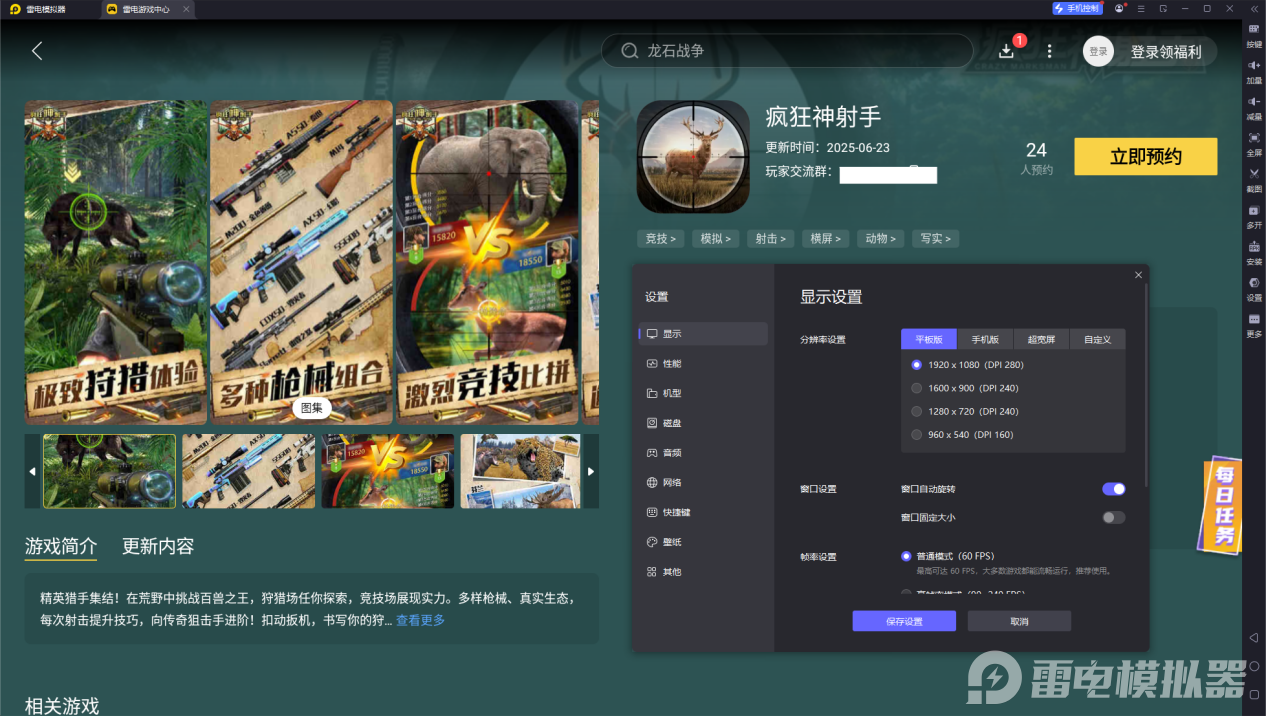Image resolution: width=1266 pixels, height=716 pixels.
Task: Click search field with 龙石战争
Action: 787,51
